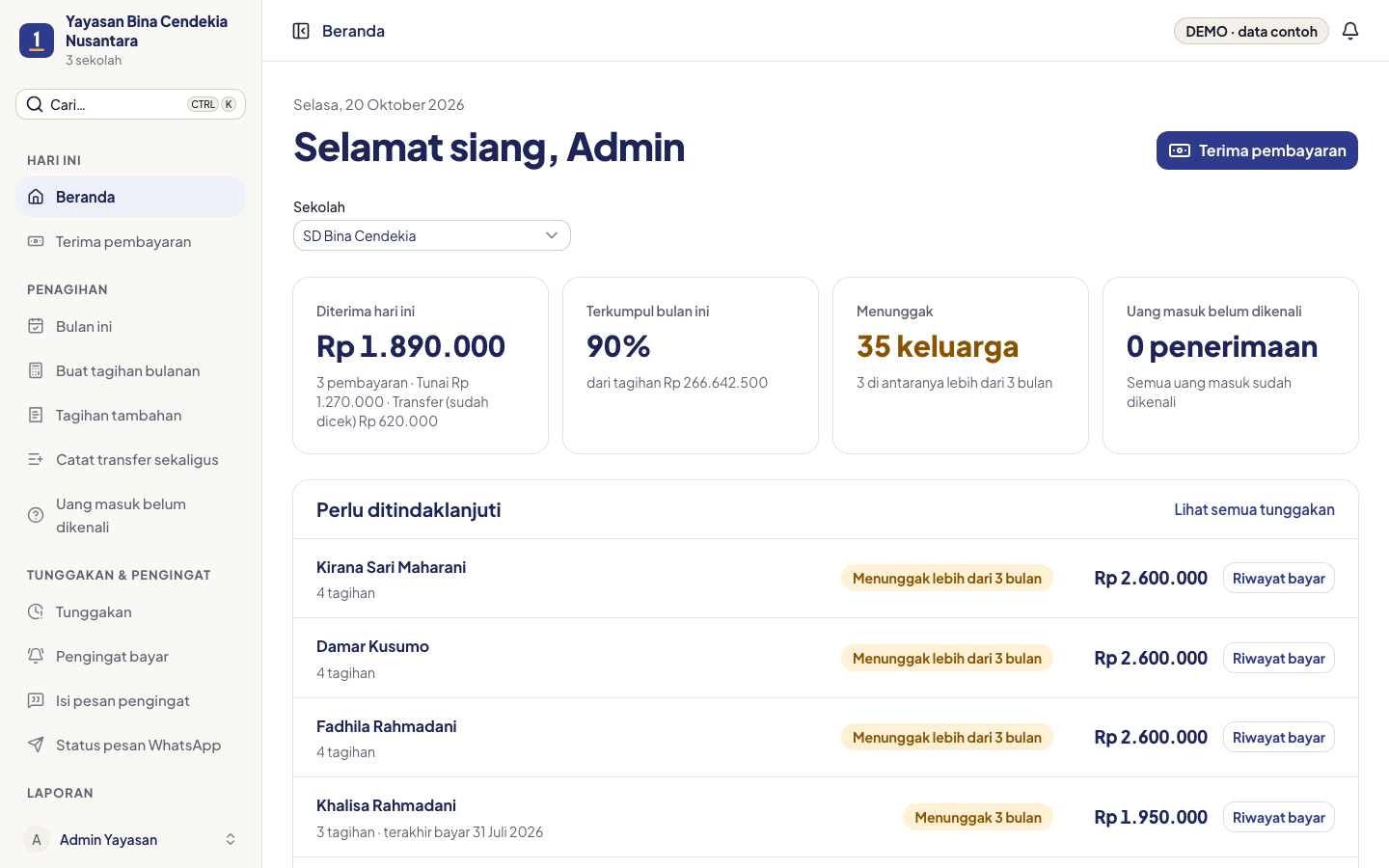Click the Tunggakan clock icon
This screenshot has height=868, width=1389.
36,611
